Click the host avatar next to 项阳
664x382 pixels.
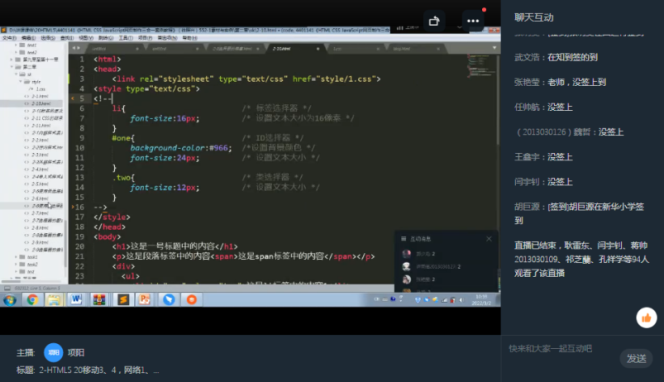(x=53, y=352)
